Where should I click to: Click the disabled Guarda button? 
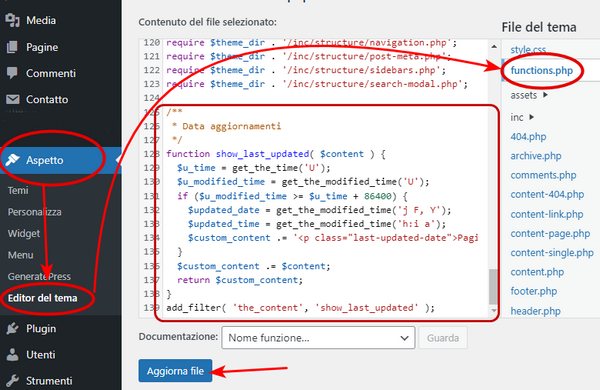coord(443,338)
